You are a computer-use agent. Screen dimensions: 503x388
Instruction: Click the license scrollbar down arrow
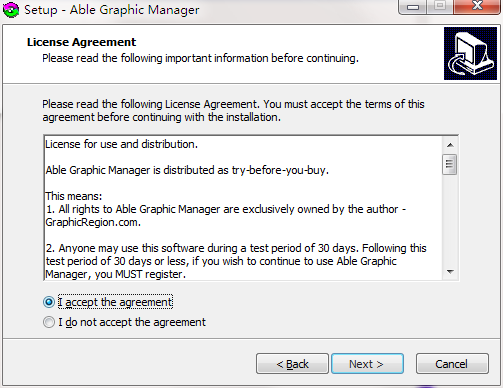[x=450, y=272]
